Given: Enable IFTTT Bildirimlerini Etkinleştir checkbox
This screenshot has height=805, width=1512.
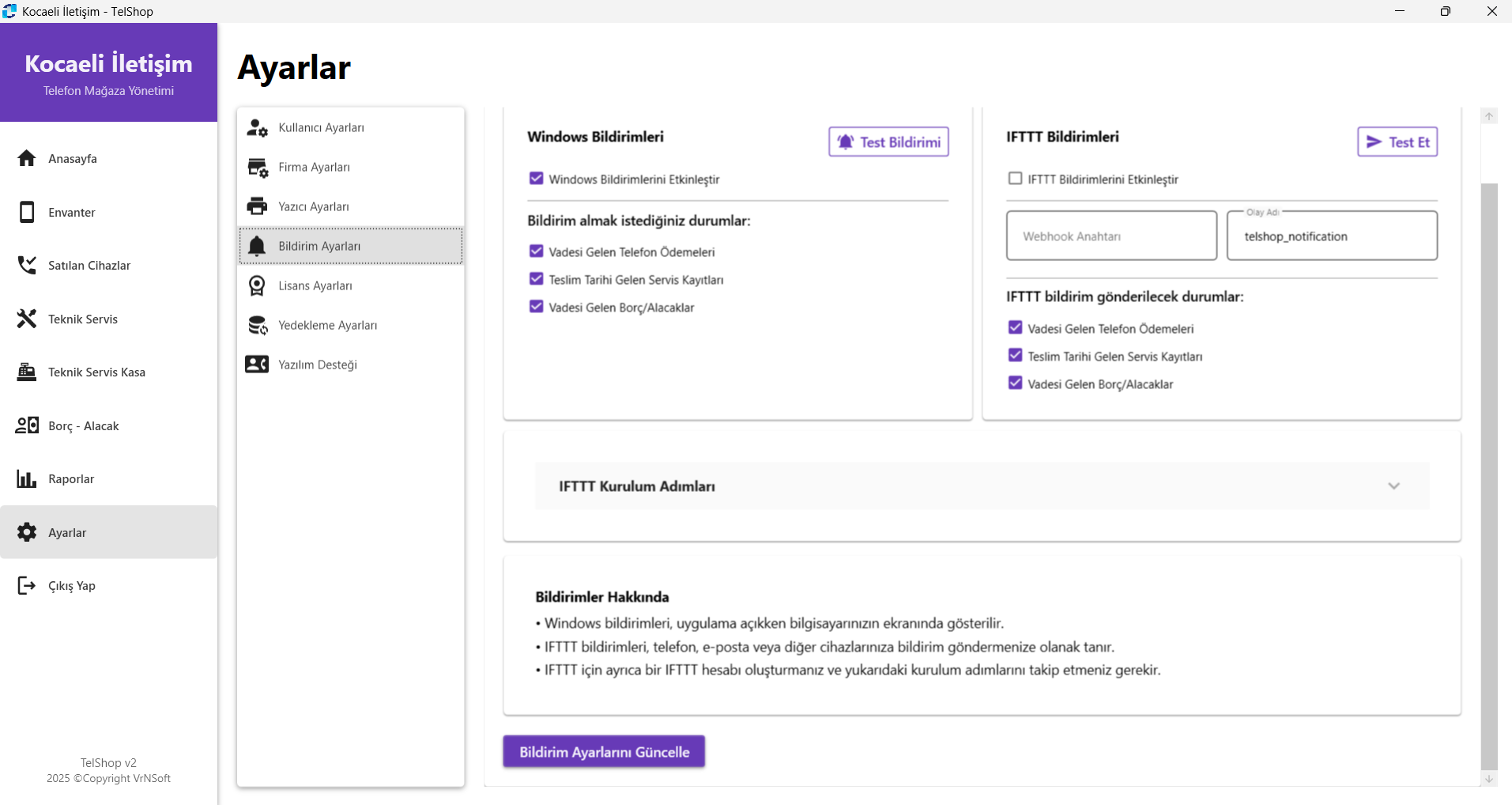Looking at the screenshot, I should pos(1016,179).
